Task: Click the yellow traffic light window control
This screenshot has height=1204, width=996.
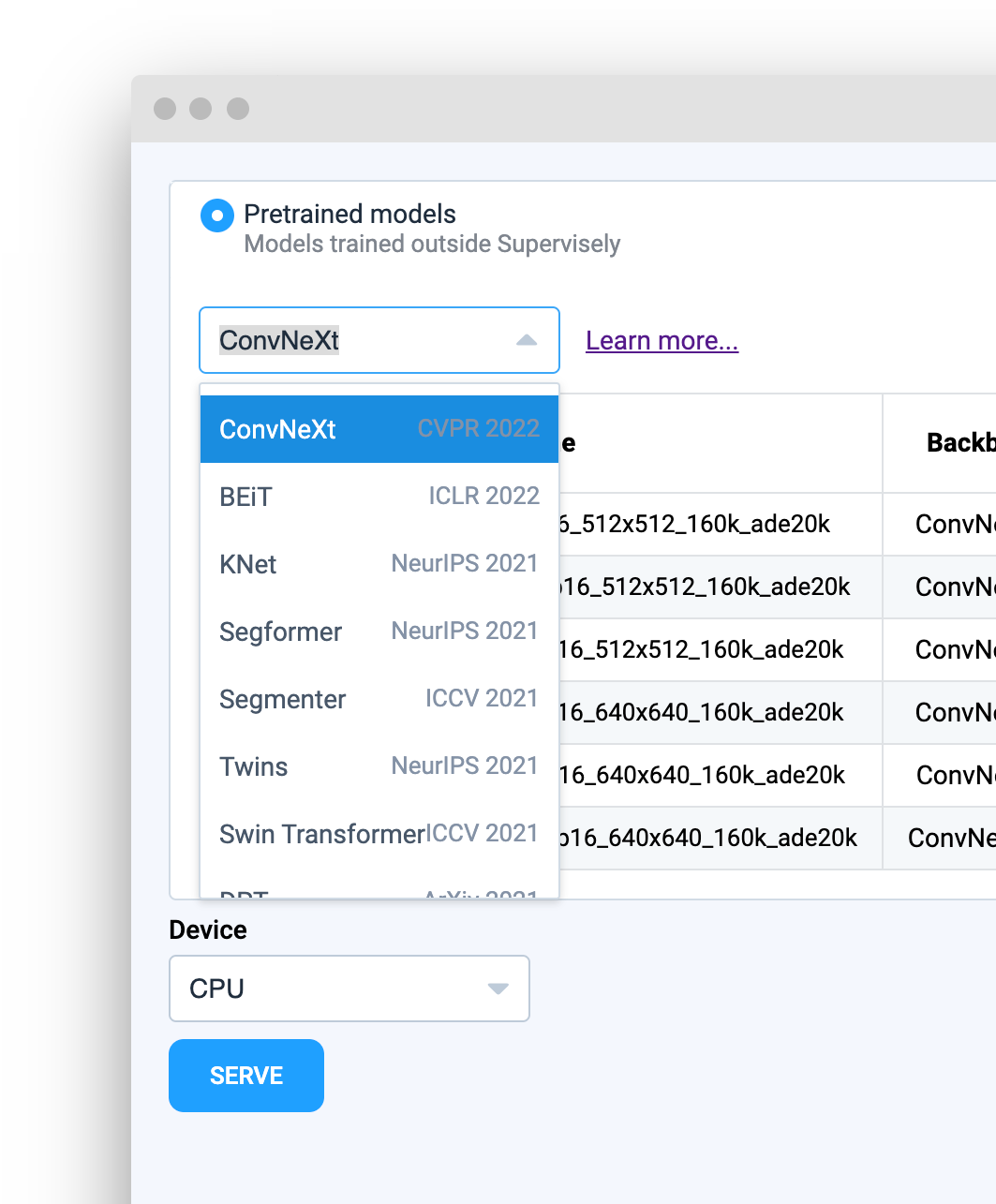Action: coord(201,109)
